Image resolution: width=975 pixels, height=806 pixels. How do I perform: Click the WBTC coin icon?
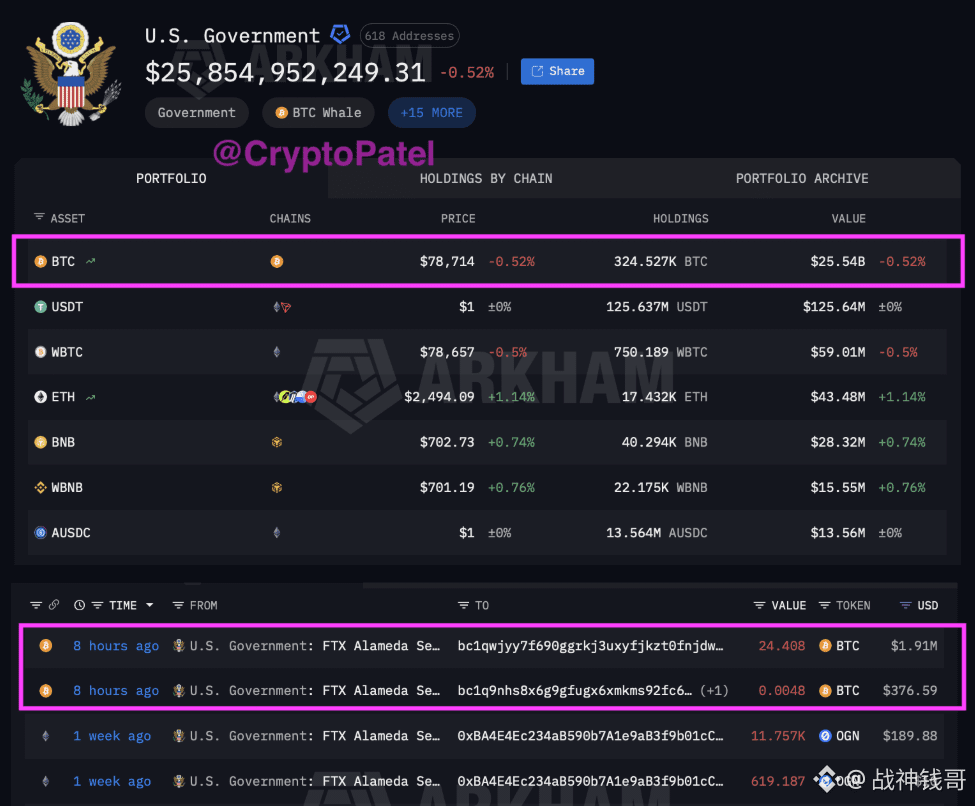[x=40, y=352]
